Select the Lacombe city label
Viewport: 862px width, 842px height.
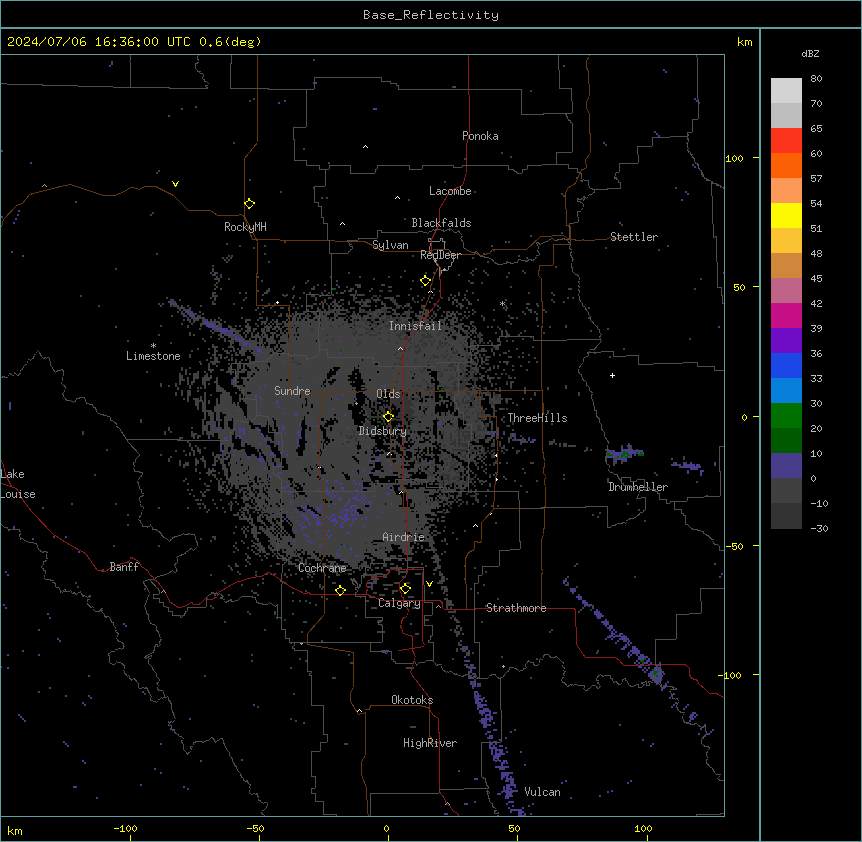point(450,191)
